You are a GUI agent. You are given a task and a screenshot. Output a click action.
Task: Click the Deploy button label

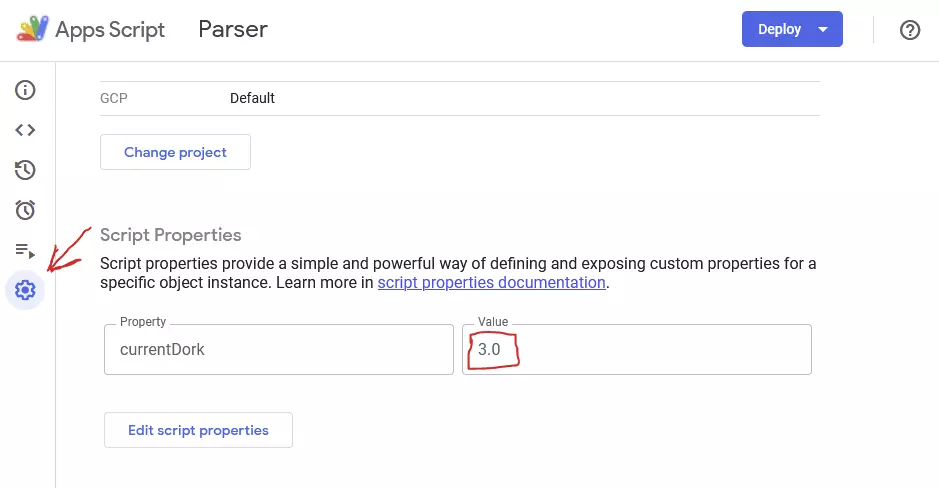(x=779, y=29)
